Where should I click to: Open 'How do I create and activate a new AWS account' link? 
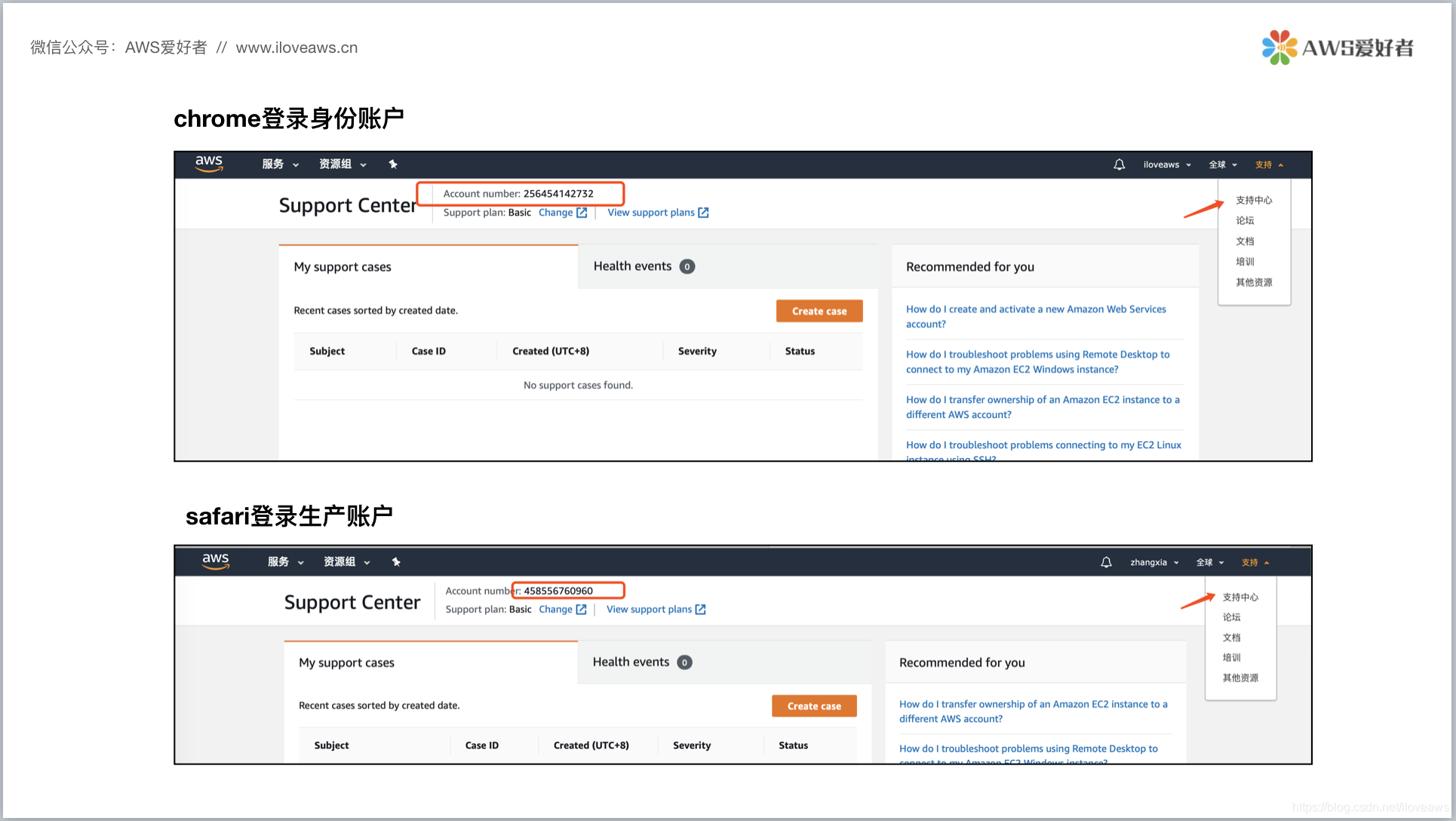(x=1036, y=317)
